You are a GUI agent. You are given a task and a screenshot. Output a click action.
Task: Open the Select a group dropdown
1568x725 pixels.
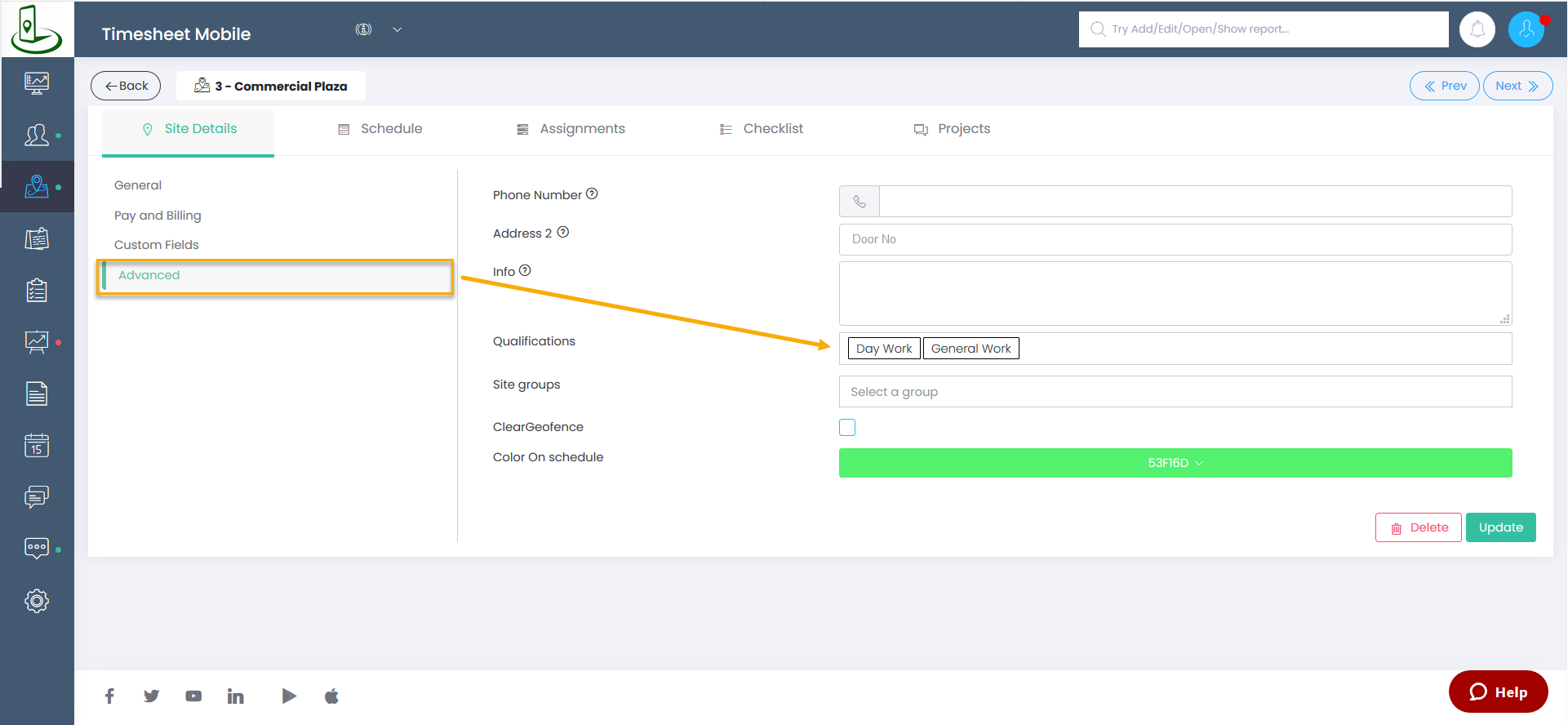[1175, 392]
